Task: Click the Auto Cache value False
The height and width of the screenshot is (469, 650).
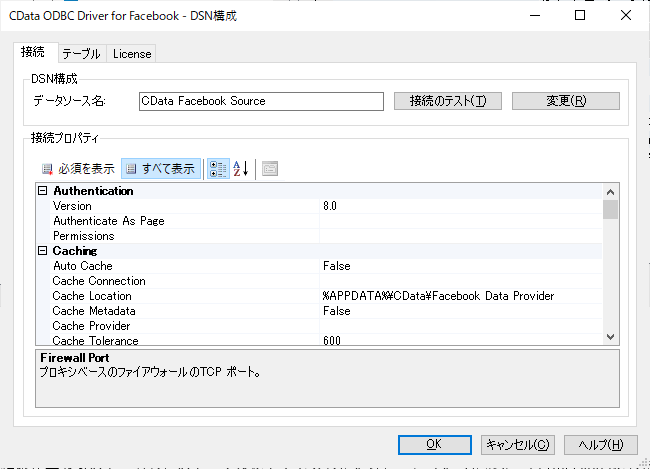Action: [x=337, y=266]
